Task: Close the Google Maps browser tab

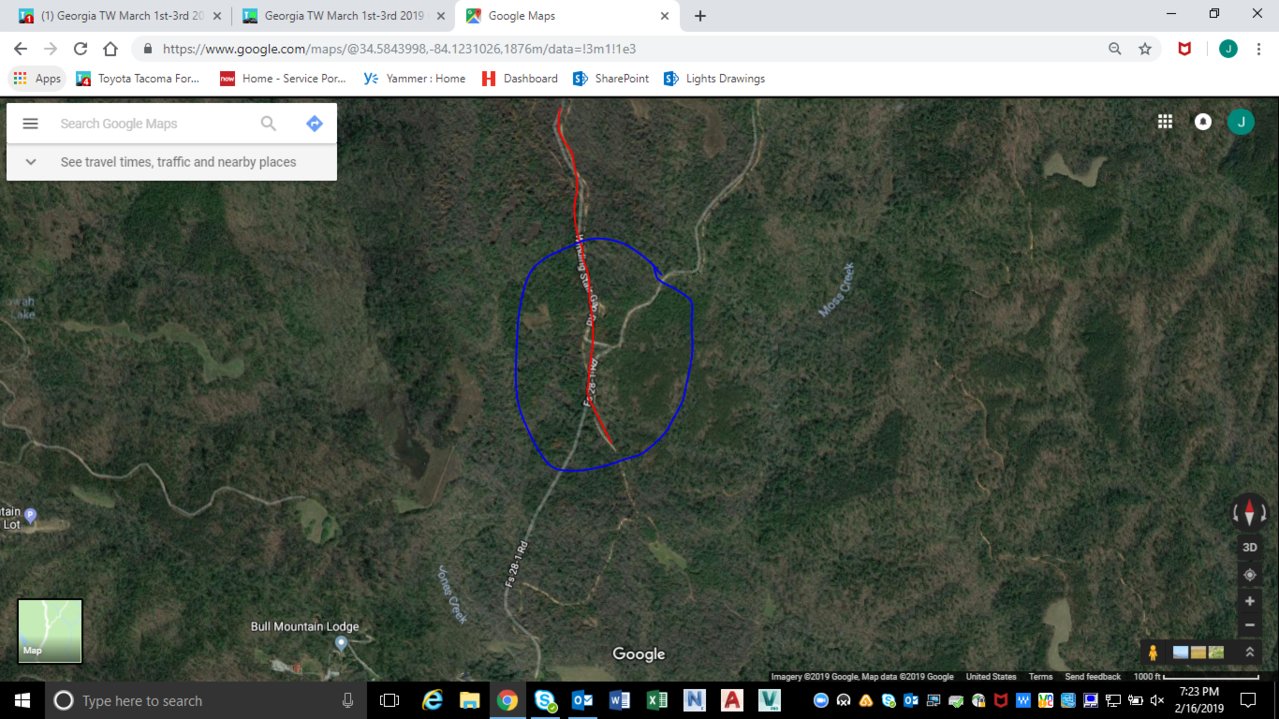Action: point(665,16)
